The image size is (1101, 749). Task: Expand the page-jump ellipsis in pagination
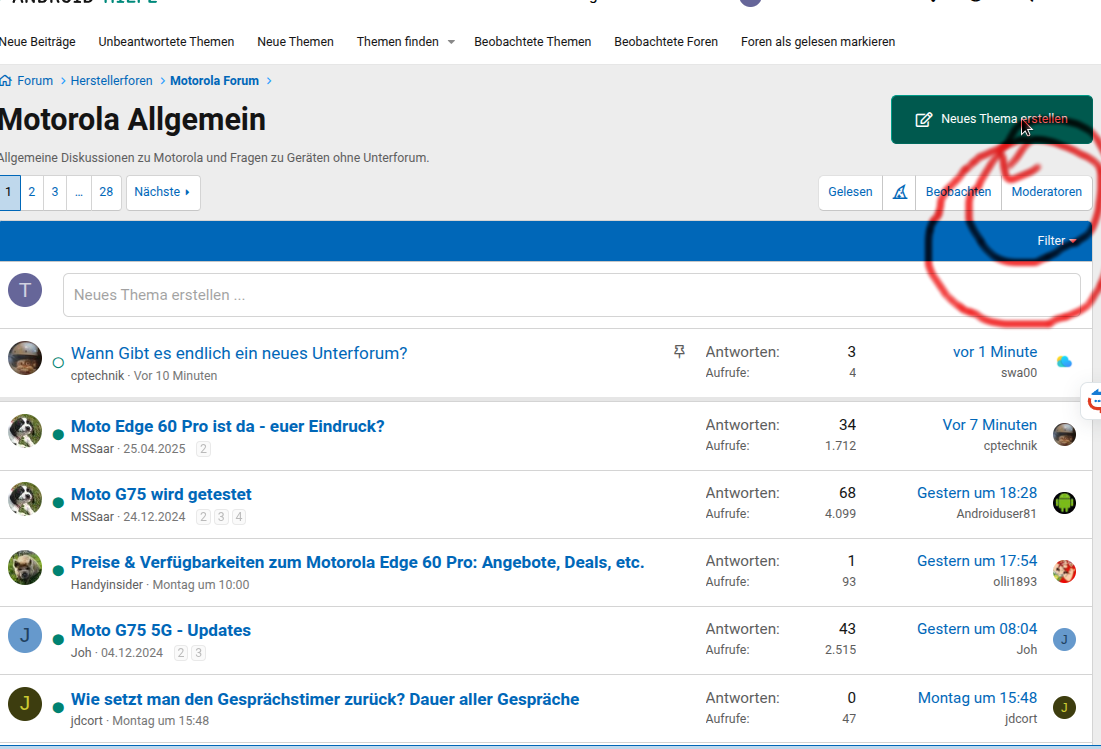[x=79, y=192]
